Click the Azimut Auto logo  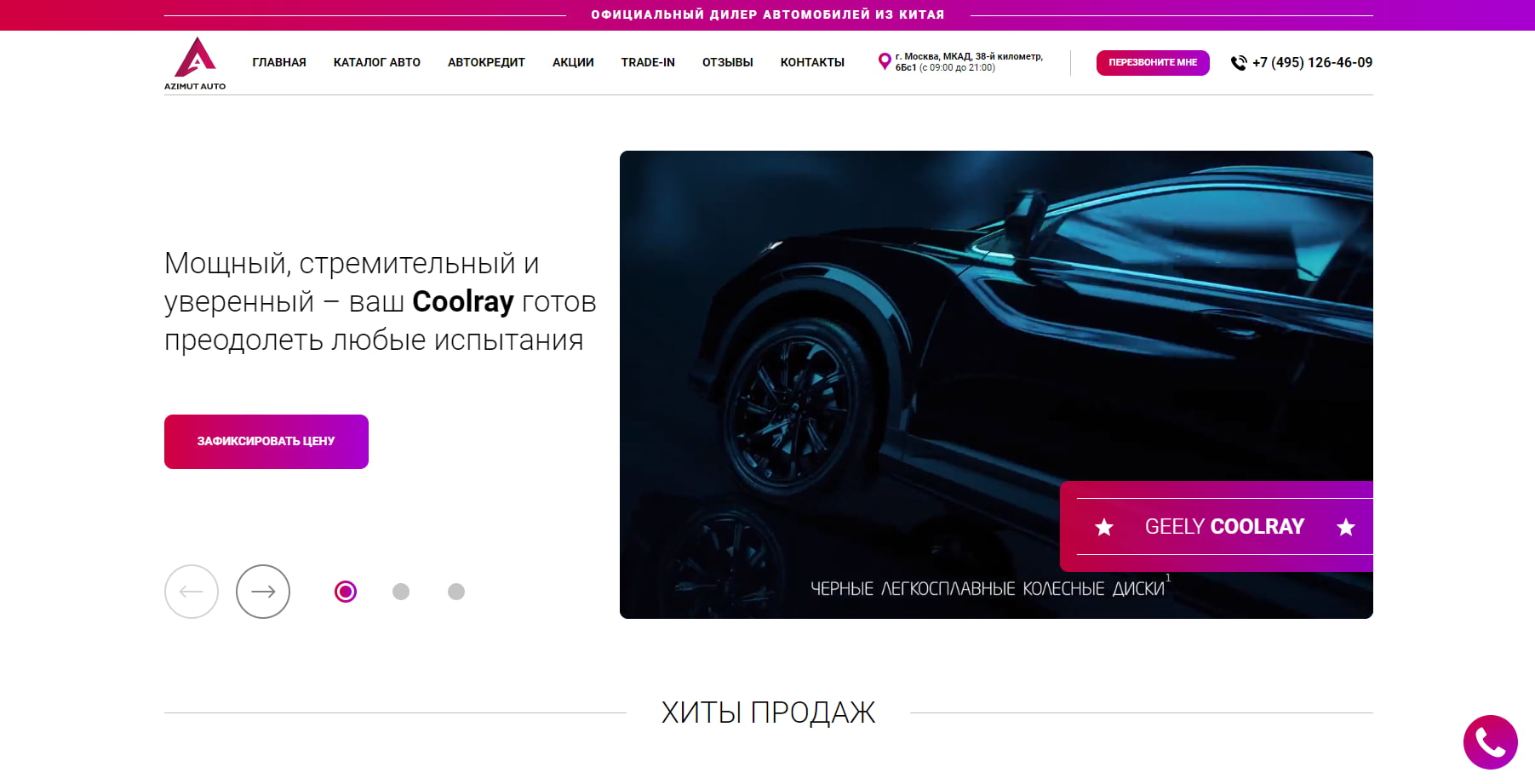click(x=195, y=63)
